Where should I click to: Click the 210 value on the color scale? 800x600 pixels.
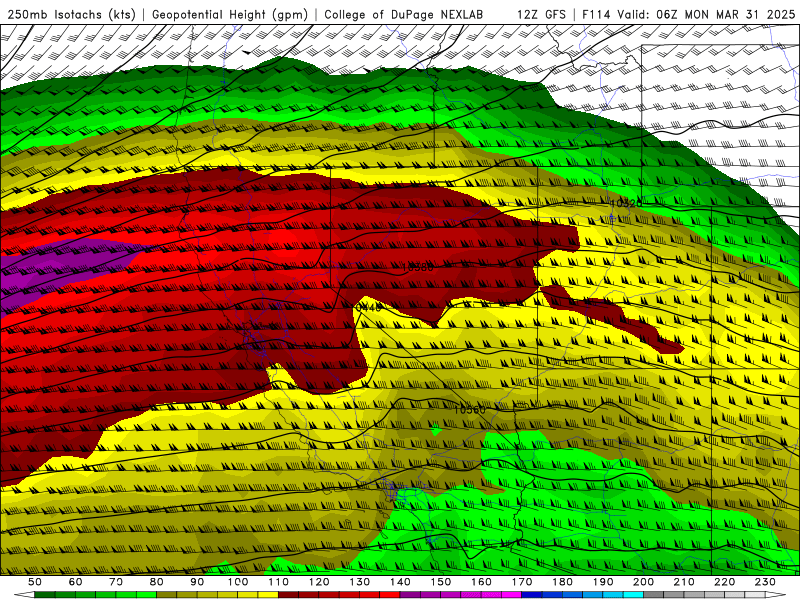point(685,582)
